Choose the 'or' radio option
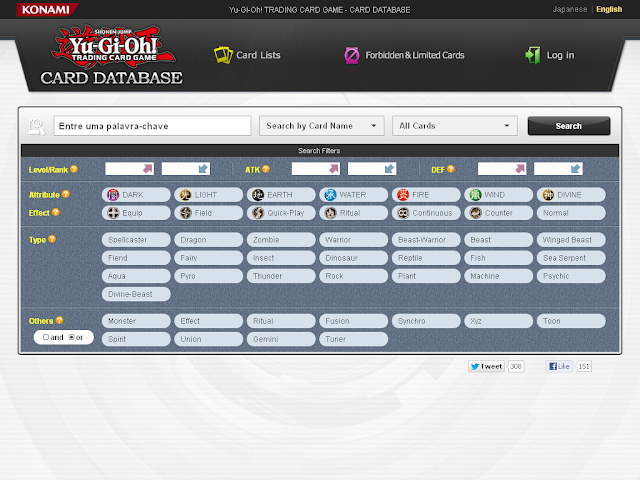This screenshot has height=480, width=640. (x=71, y=337)
